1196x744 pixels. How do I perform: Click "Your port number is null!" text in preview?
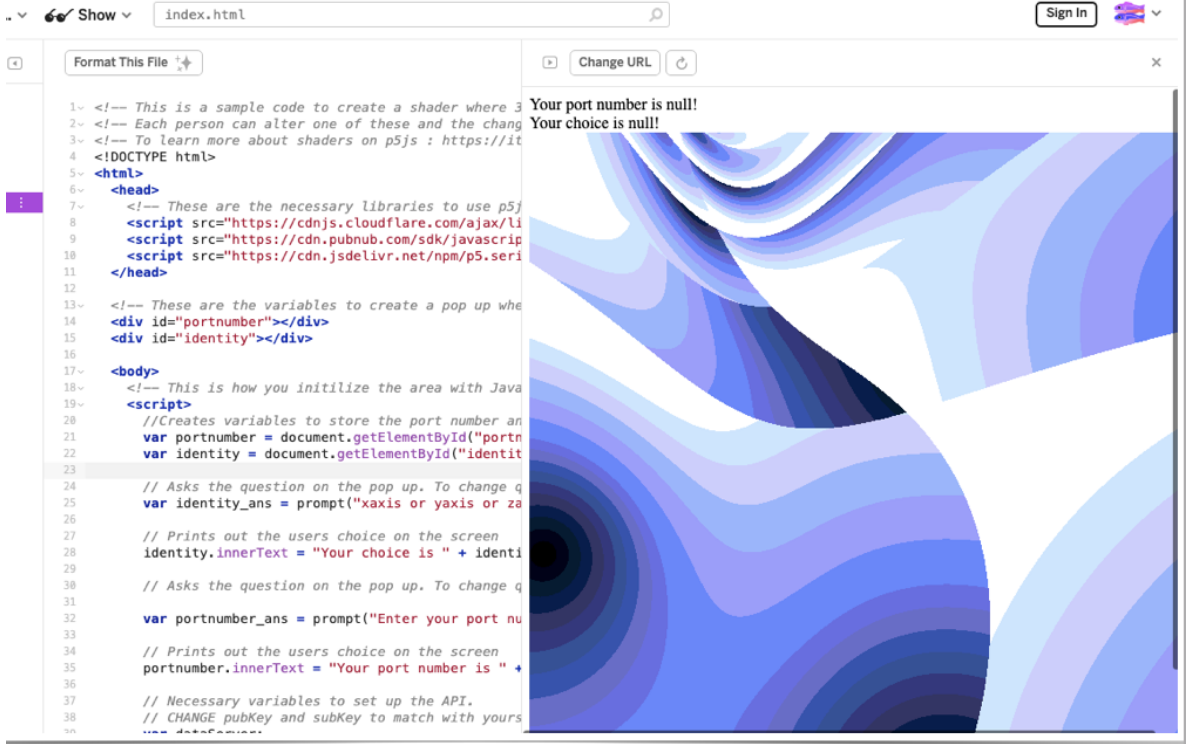613,105
